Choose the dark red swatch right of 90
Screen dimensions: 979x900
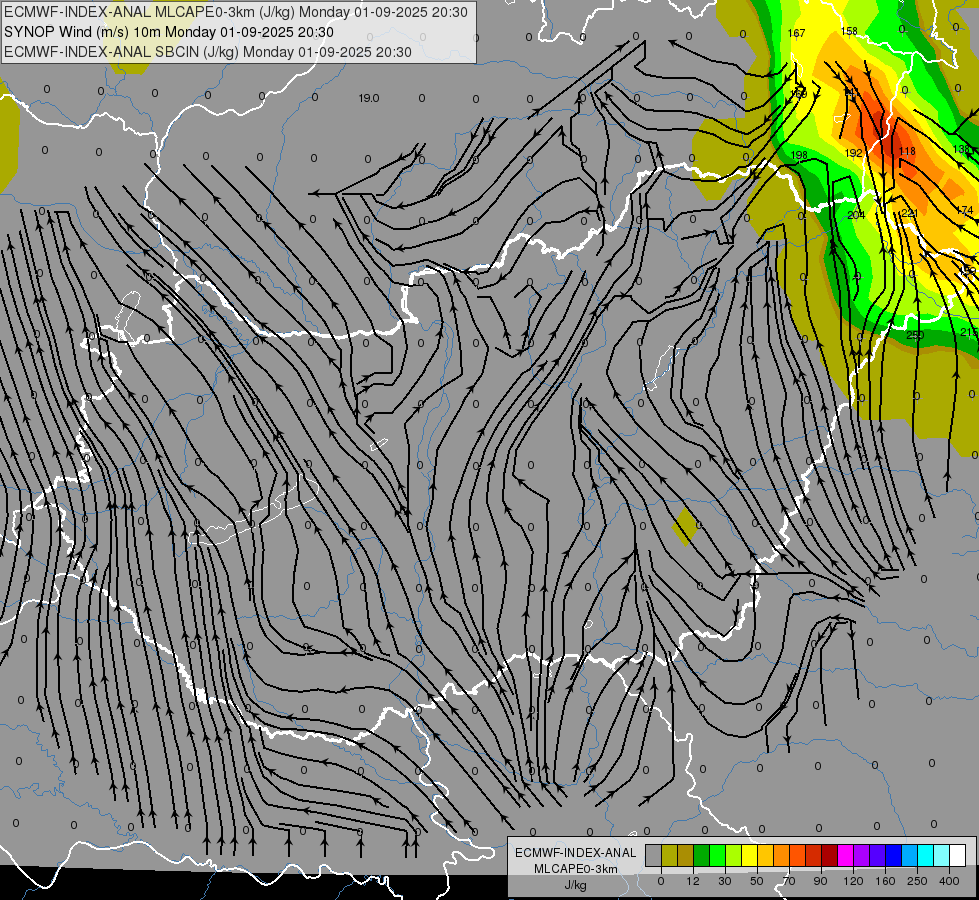(829, 855)
